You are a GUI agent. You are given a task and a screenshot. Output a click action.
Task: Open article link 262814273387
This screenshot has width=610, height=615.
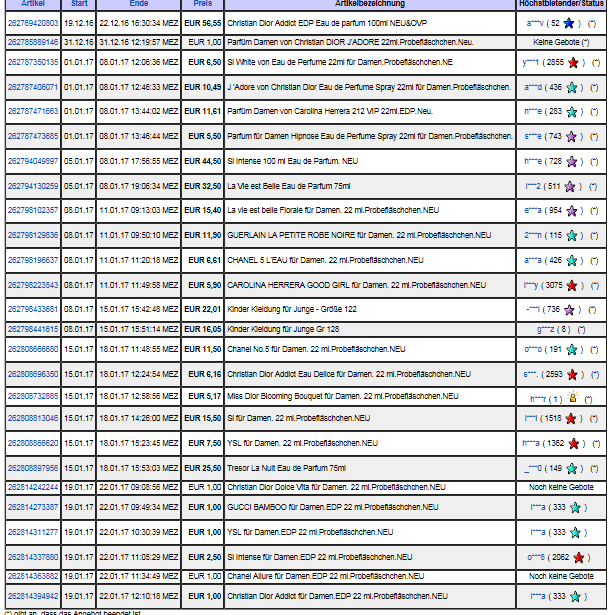pos(33,507)
